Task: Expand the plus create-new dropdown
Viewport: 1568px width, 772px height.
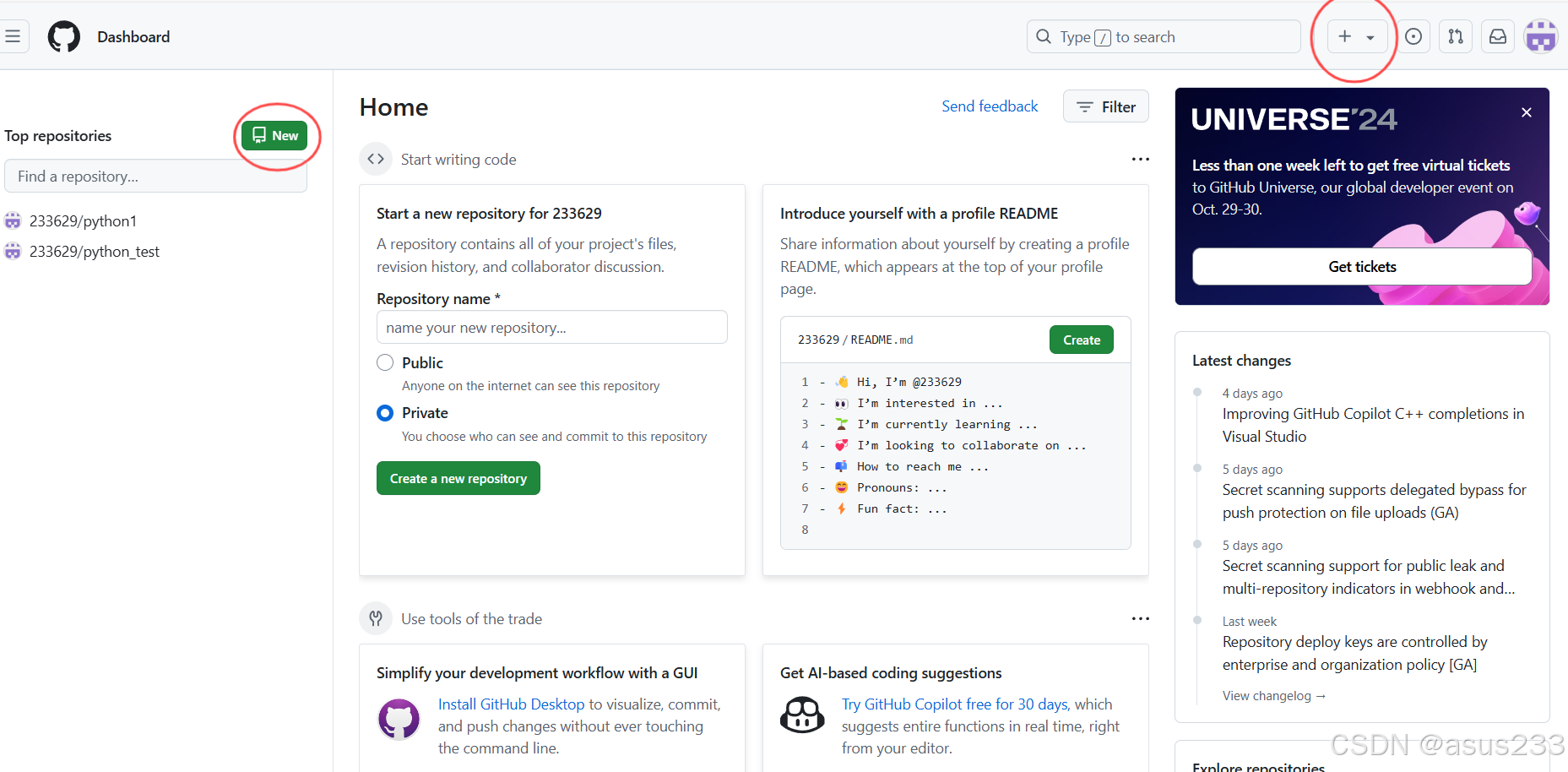Action: point(1357,36)
